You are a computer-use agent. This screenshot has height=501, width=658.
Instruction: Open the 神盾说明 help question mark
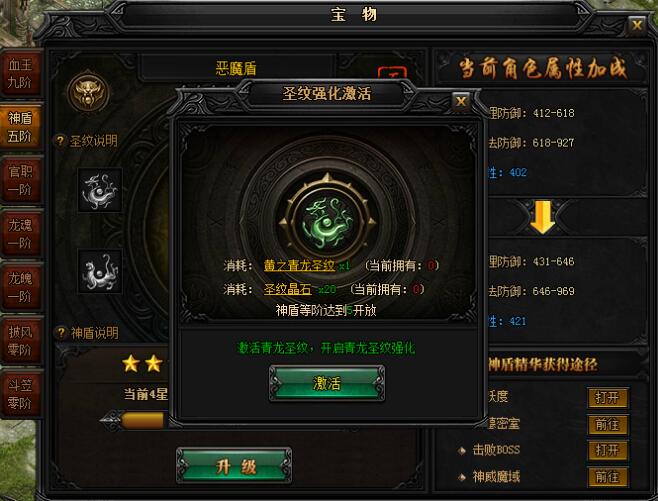pos(61,333)
